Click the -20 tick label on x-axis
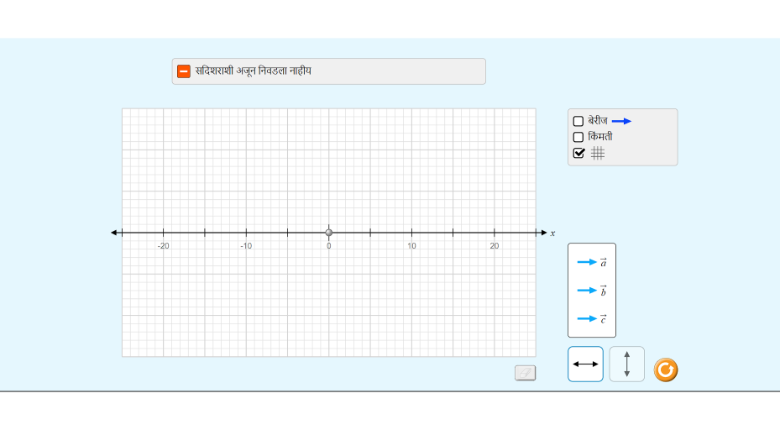 click(x=163, y=246)
